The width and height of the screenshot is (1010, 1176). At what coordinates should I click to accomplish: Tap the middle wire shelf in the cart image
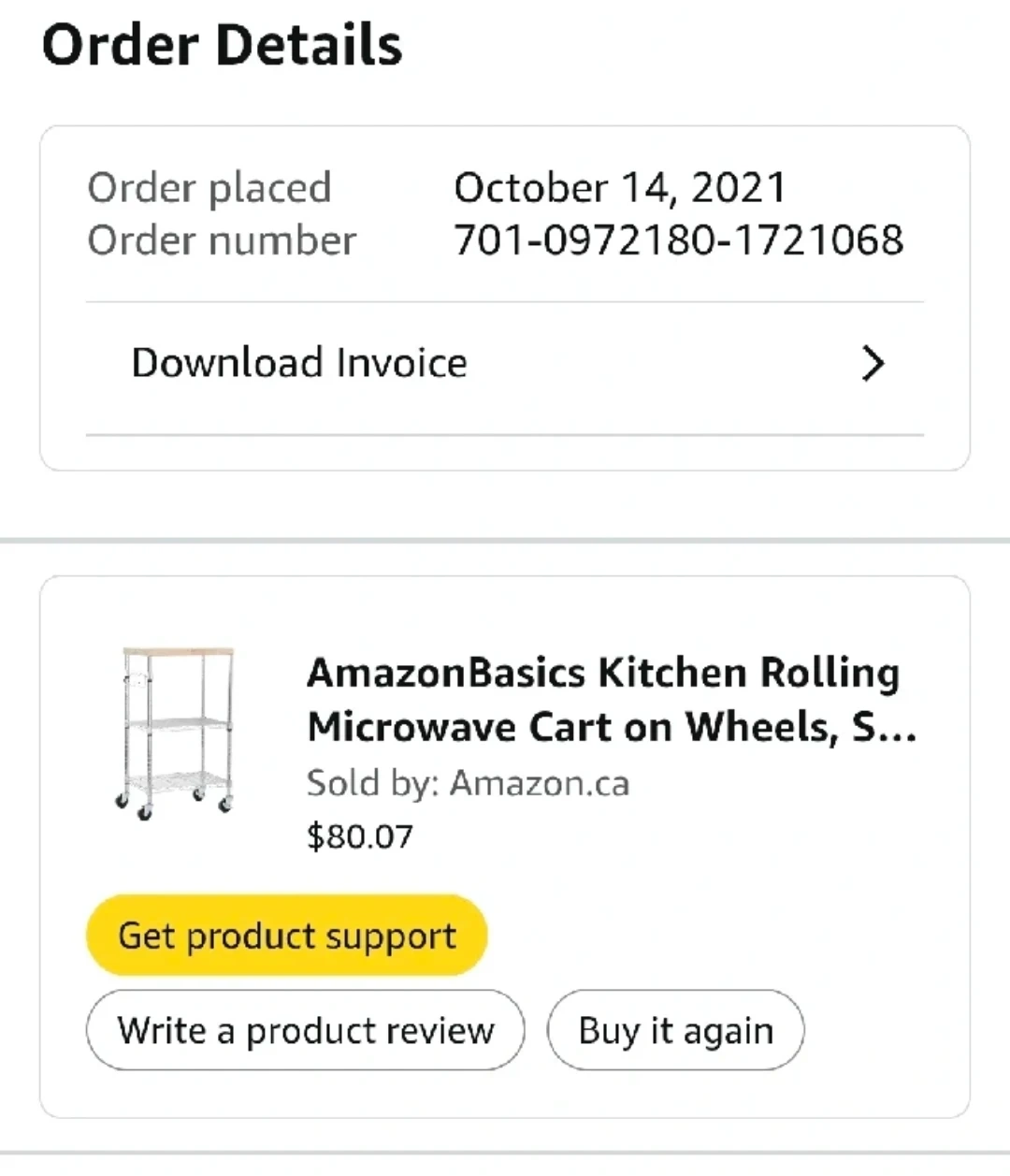pyautogui.click(x=178, y=723)
